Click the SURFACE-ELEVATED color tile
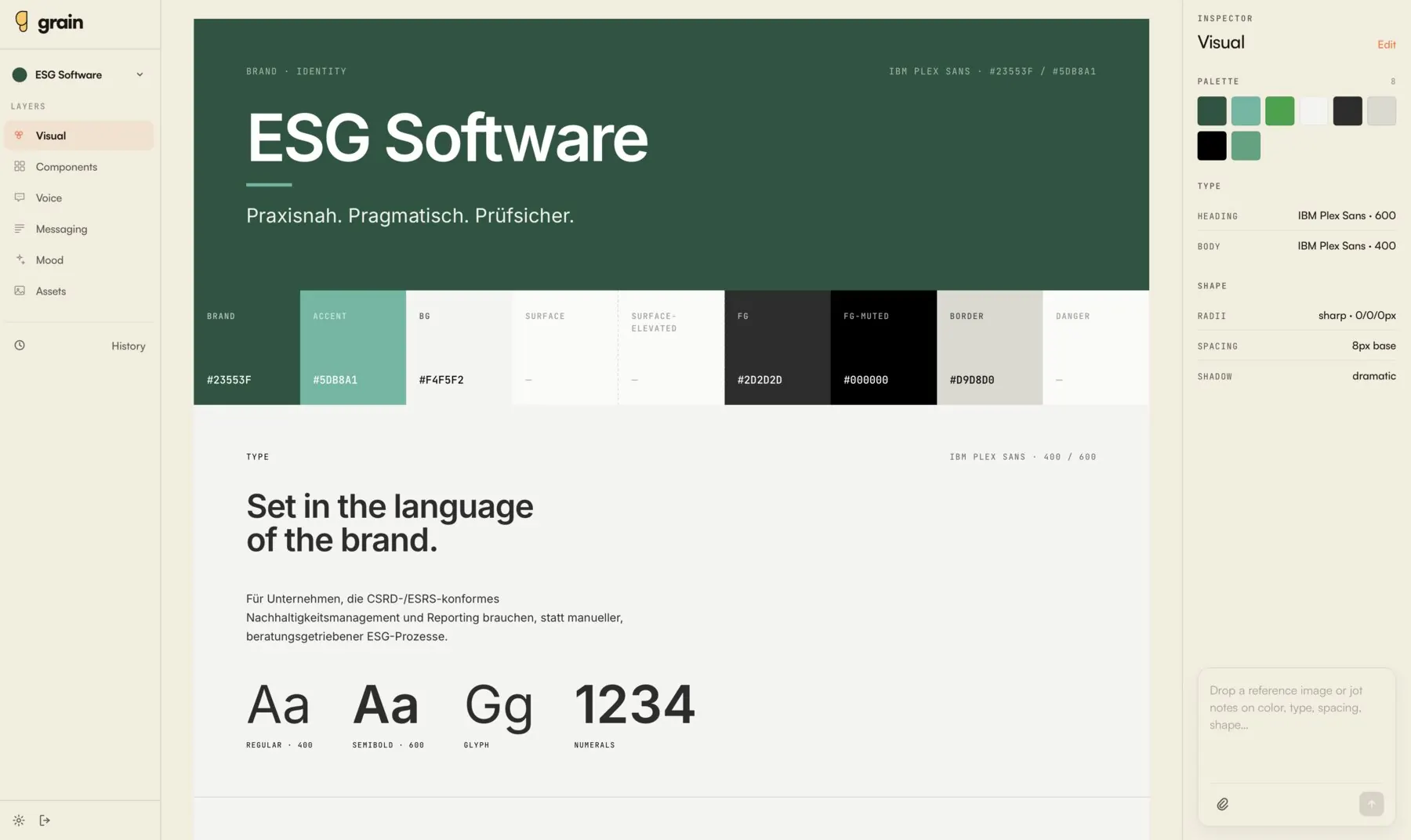This screenshot has height=840, width=1411. 671,348
